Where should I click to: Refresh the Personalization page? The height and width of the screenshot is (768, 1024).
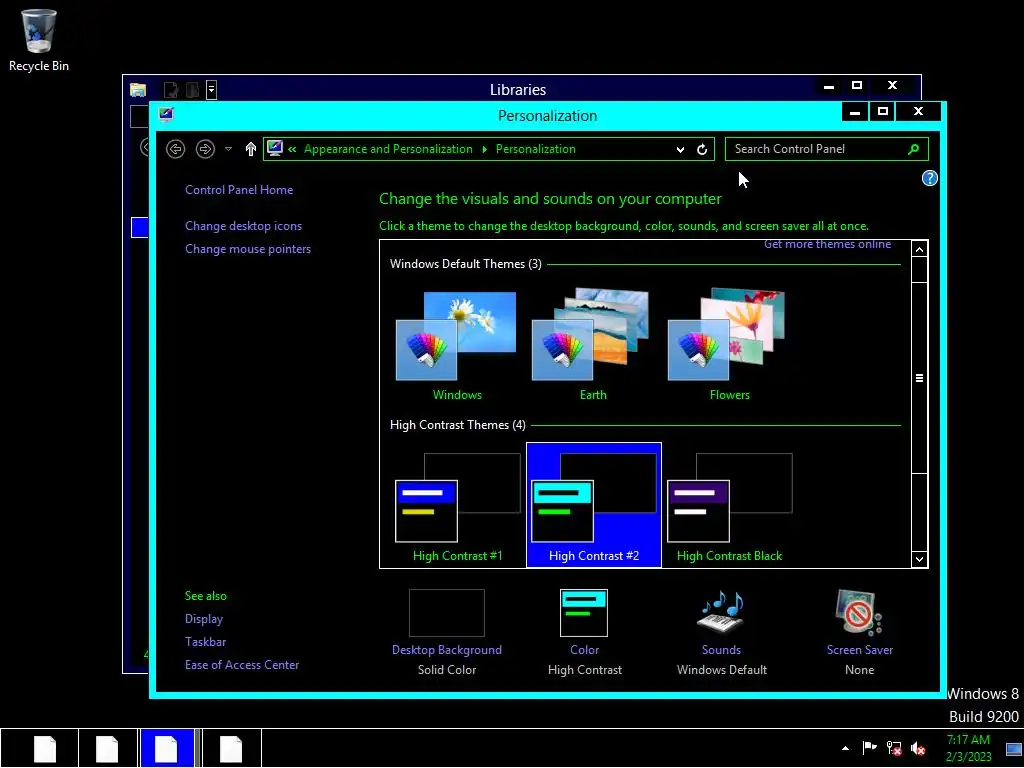click(x=702, y=149)
